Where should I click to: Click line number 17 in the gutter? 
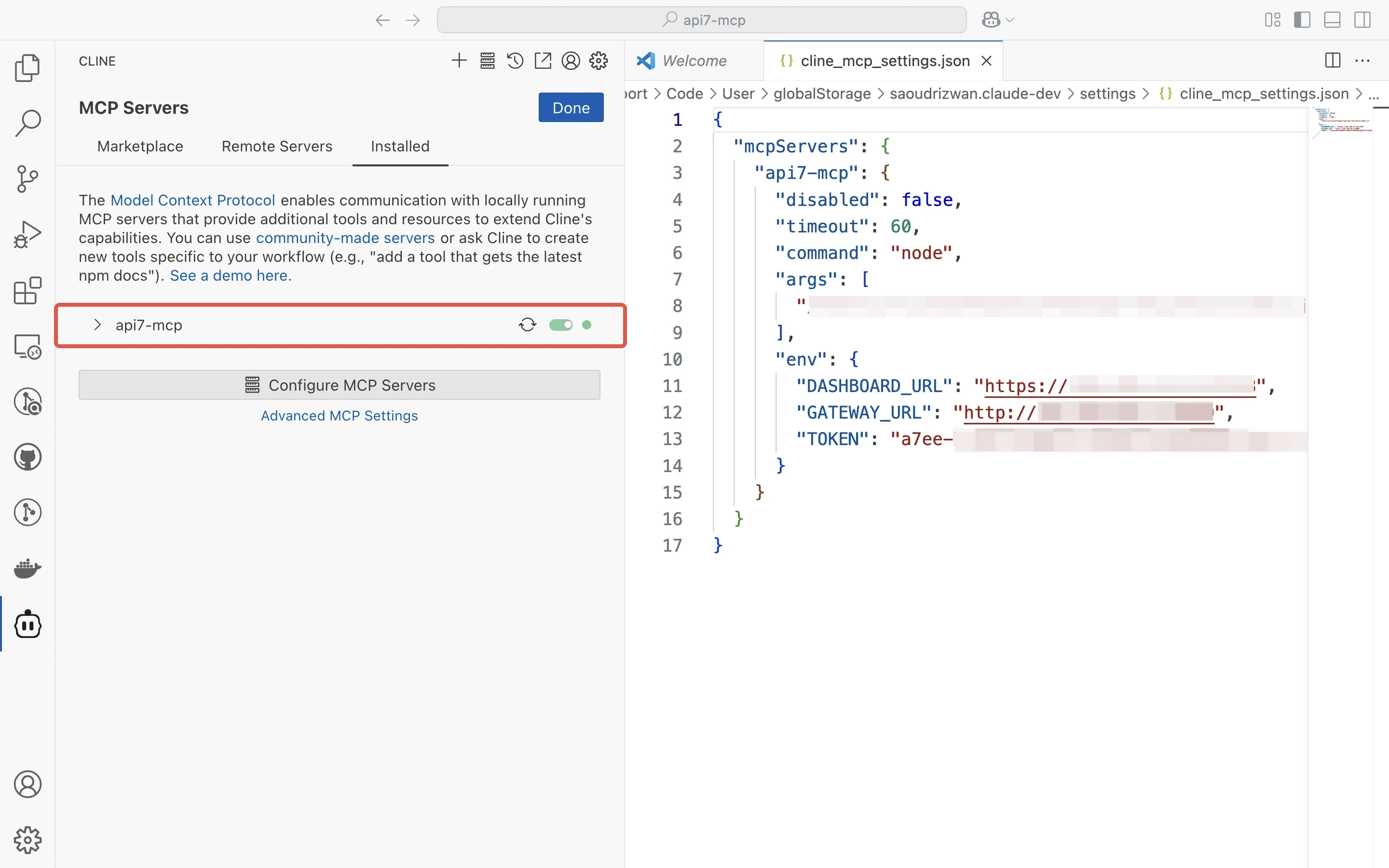click(x=672, y=545)
